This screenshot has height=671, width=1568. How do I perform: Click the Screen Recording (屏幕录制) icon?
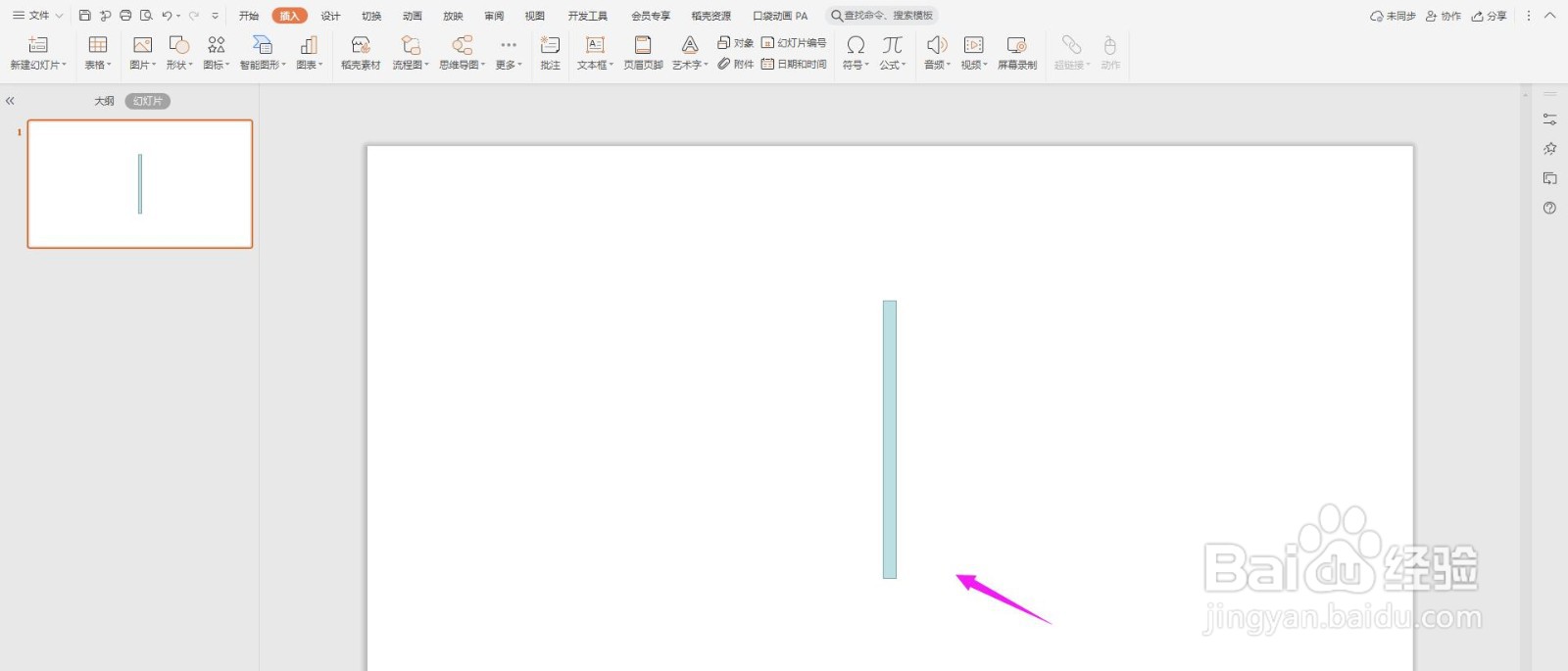[x=1017, y=45]
